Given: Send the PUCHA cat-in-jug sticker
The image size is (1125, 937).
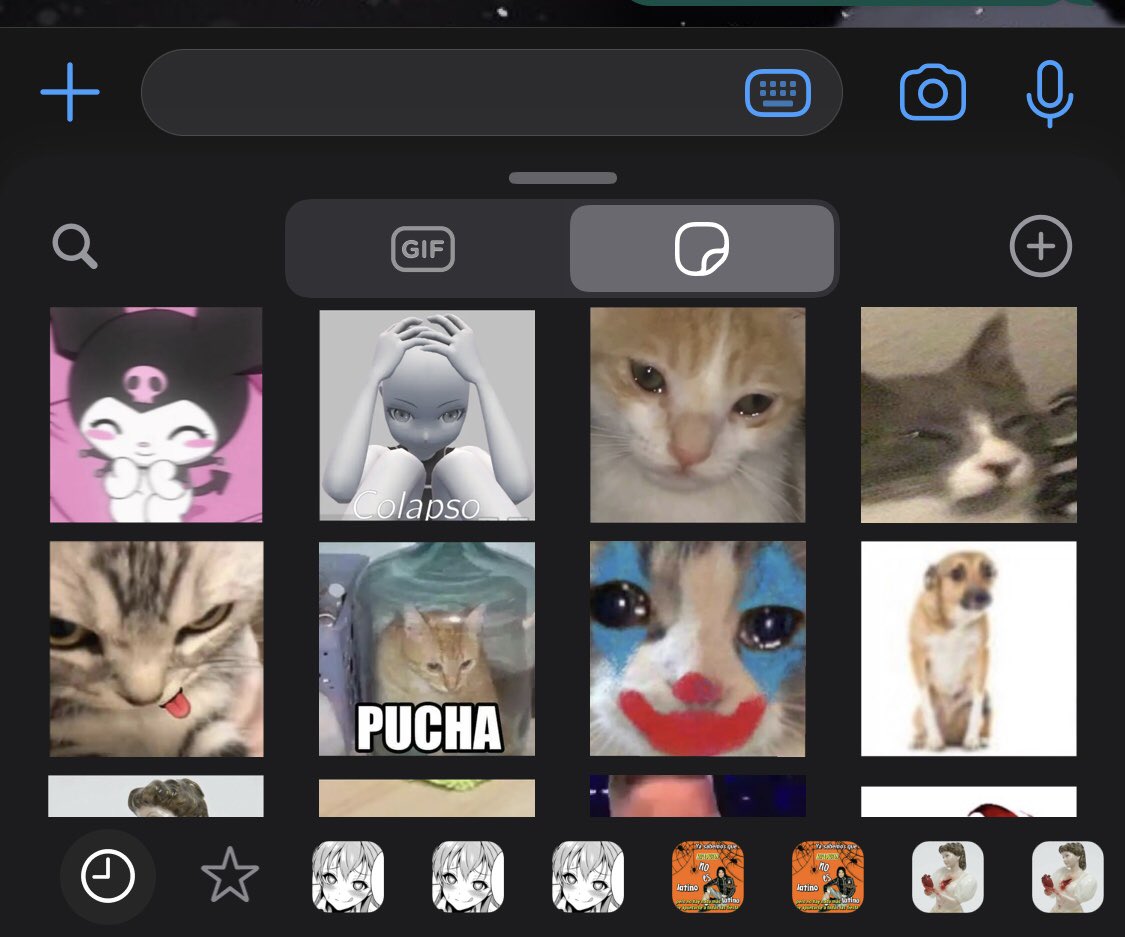Looking at the screenshot, I should (x=427, y=649).
